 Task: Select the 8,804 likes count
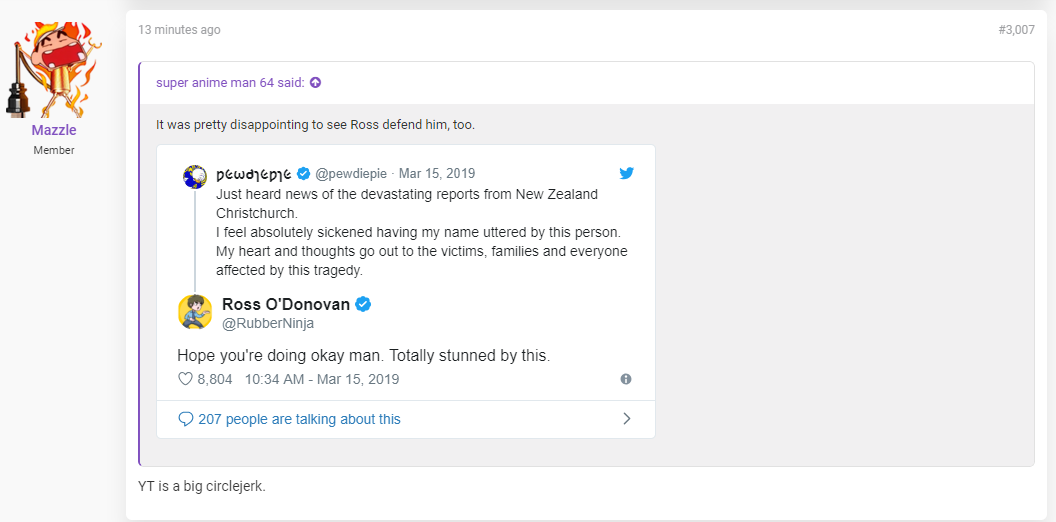click(x=215, y=379)
